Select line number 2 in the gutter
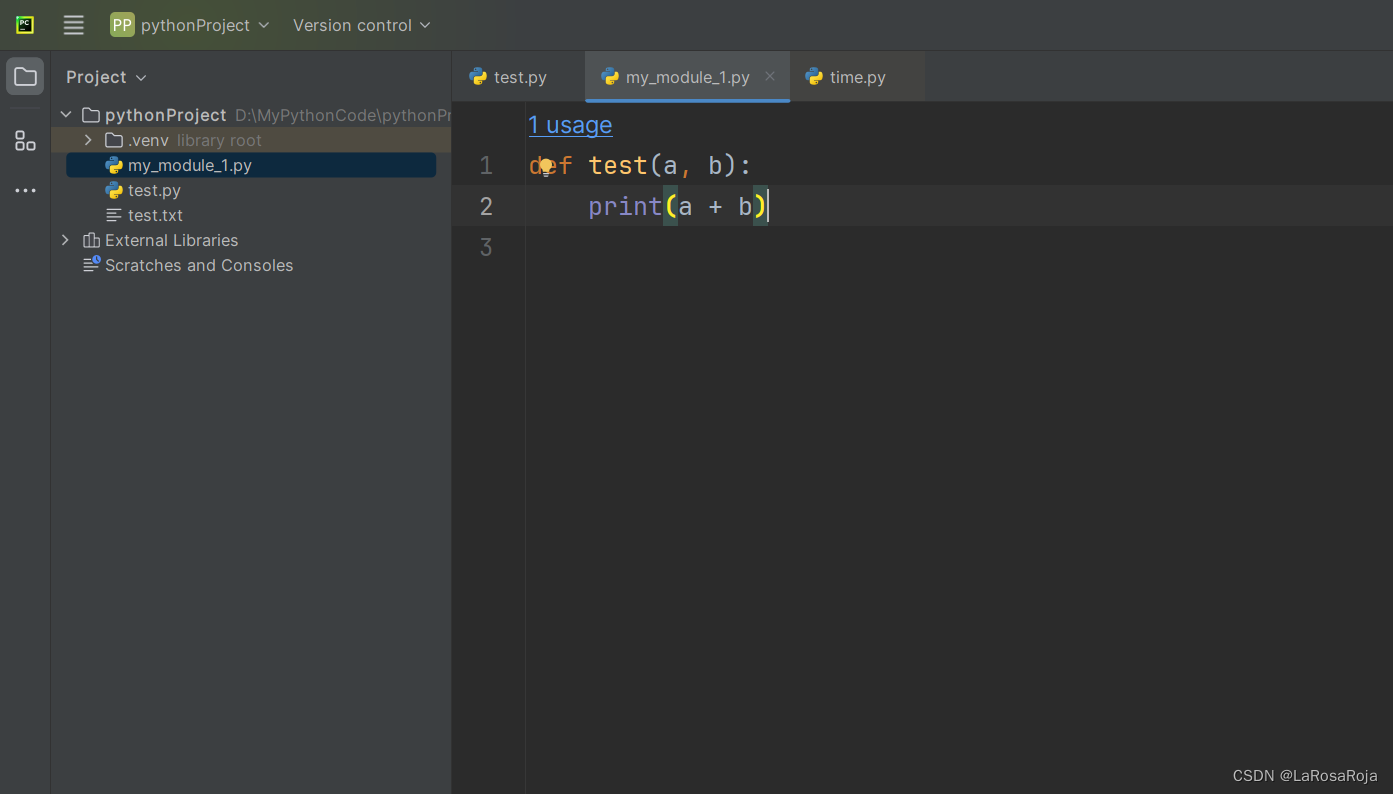The height and width of the screenshot is (794, 1393). (486, 206)
